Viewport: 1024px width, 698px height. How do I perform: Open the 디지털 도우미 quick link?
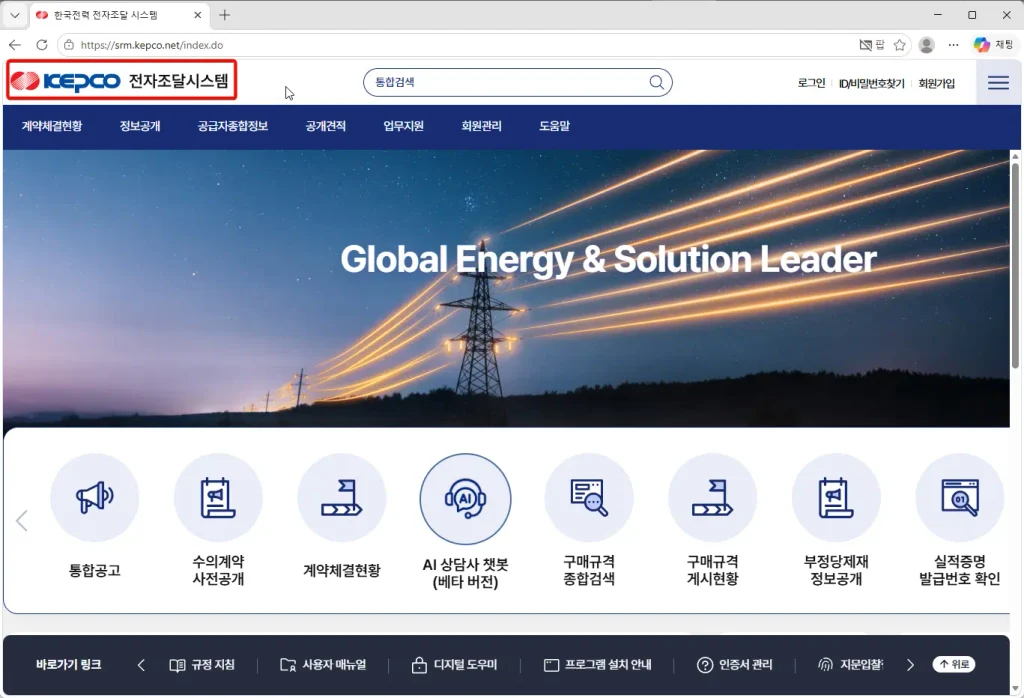455,665
